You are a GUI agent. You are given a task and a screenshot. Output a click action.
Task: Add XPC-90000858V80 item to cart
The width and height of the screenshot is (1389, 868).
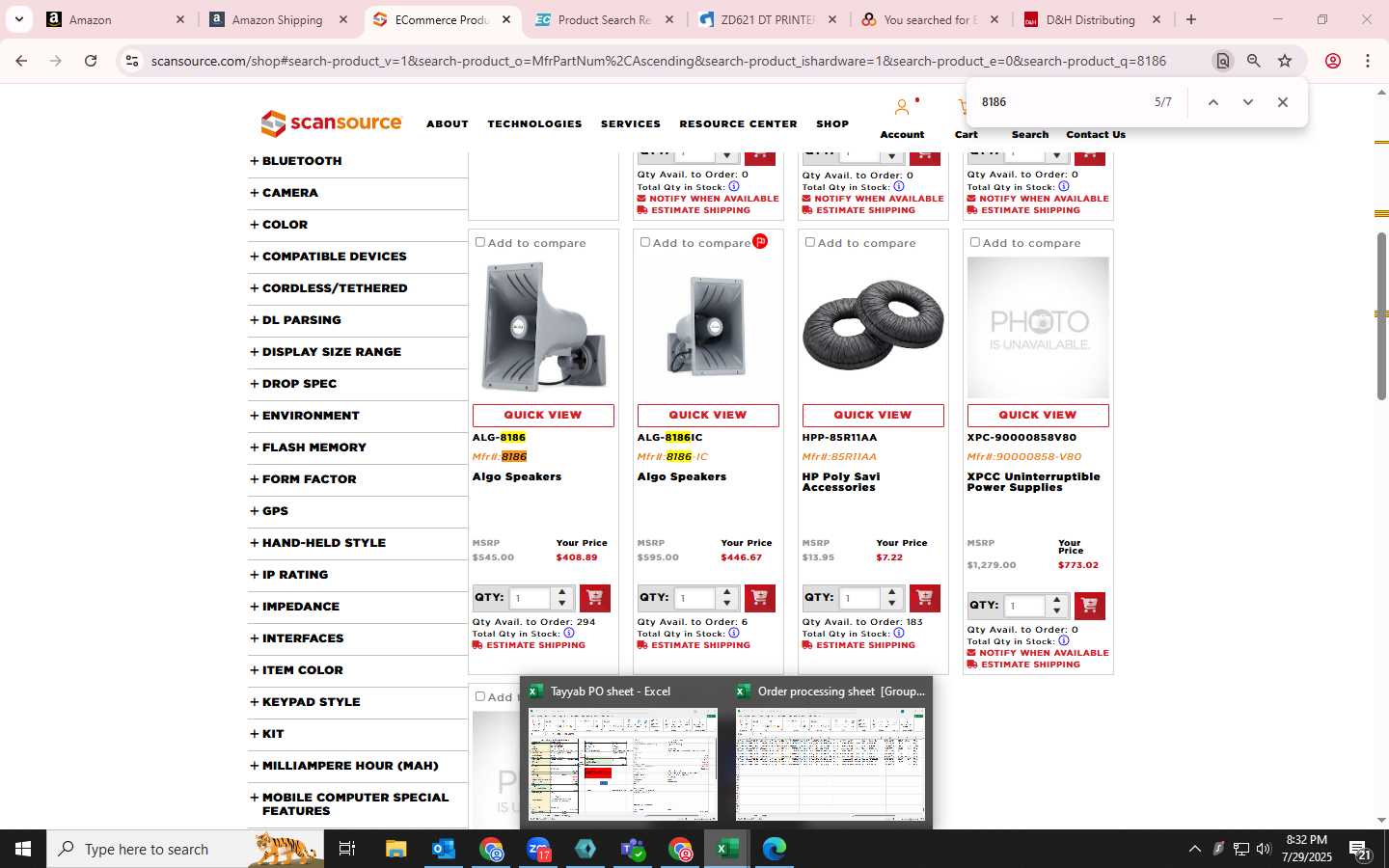(1089, 606)
